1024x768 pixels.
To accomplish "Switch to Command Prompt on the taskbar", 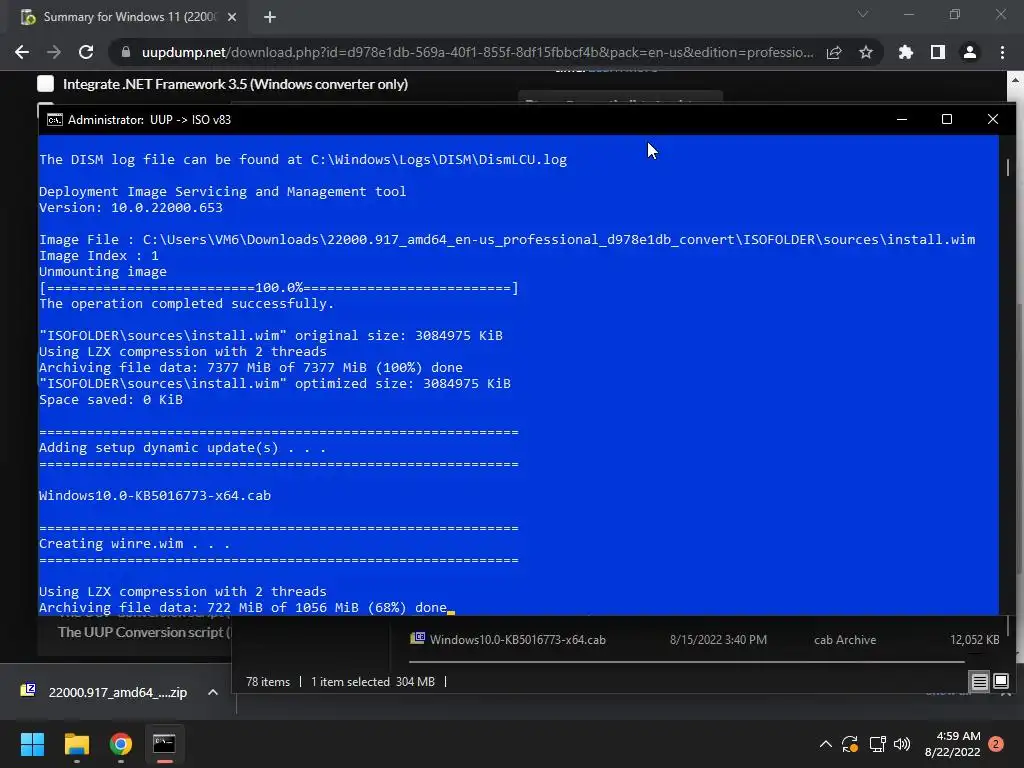I will click(164, 744).
